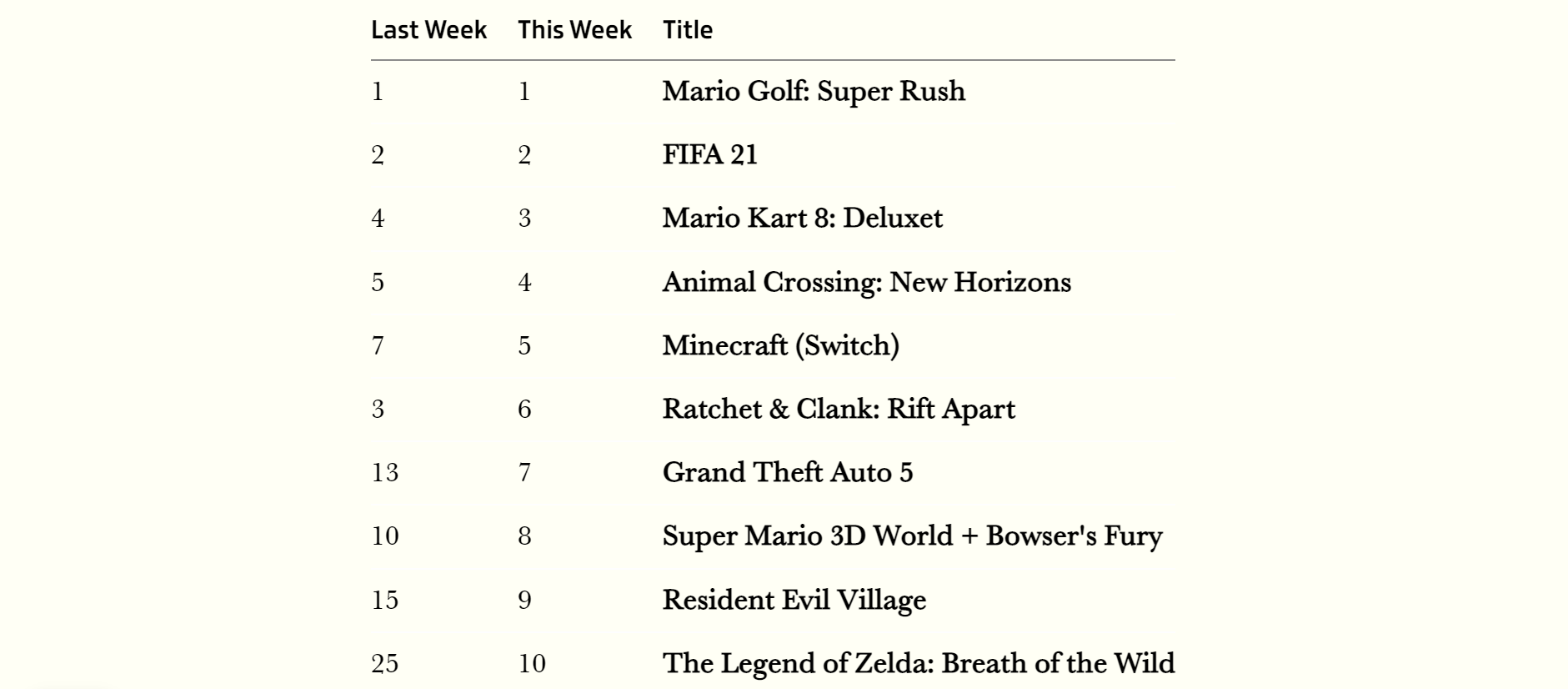1568x689 pixels.
Task: Click last week rank 15 cell
Action: (x=384, y=601)
